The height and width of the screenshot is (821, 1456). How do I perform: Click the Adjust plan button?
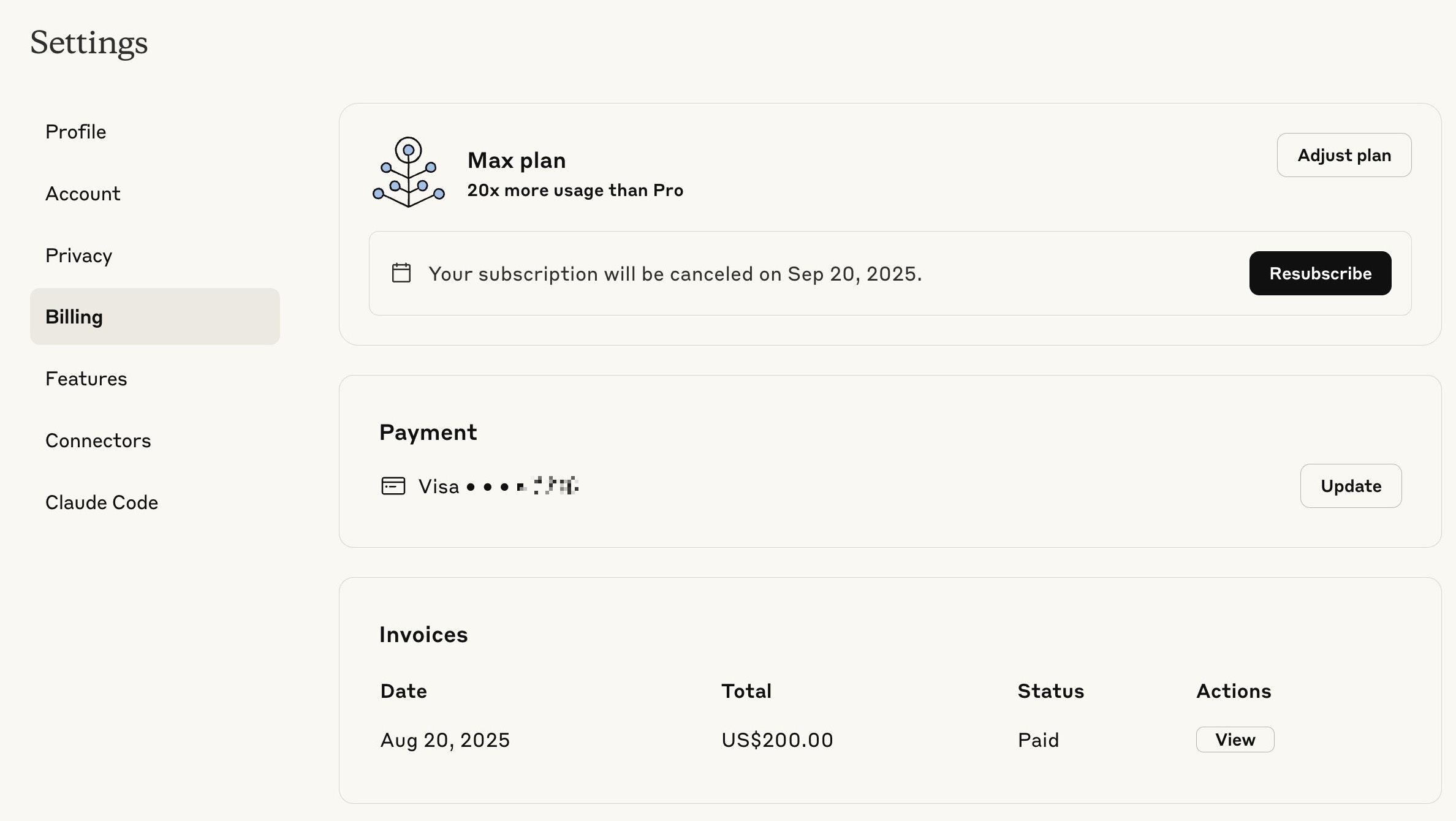click(1344, 155)
